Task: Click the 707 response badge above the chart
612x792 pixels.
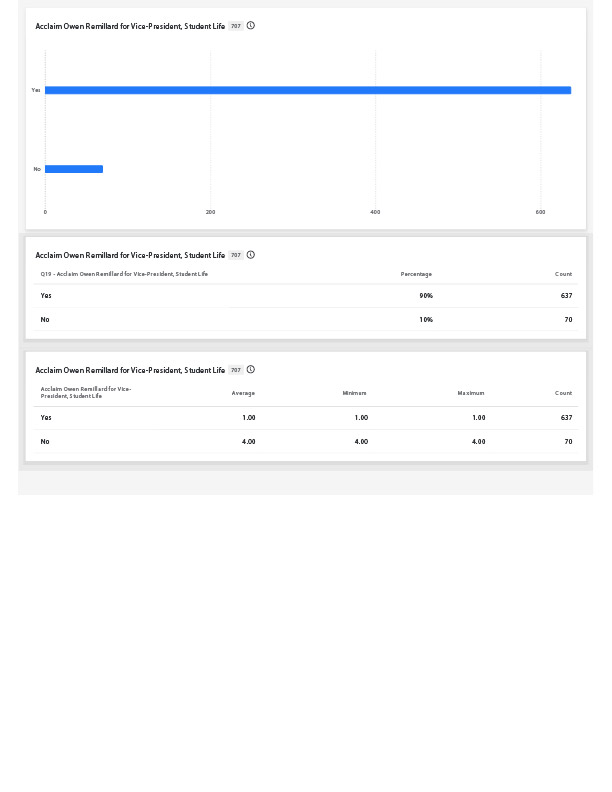Action: [236, 26]
